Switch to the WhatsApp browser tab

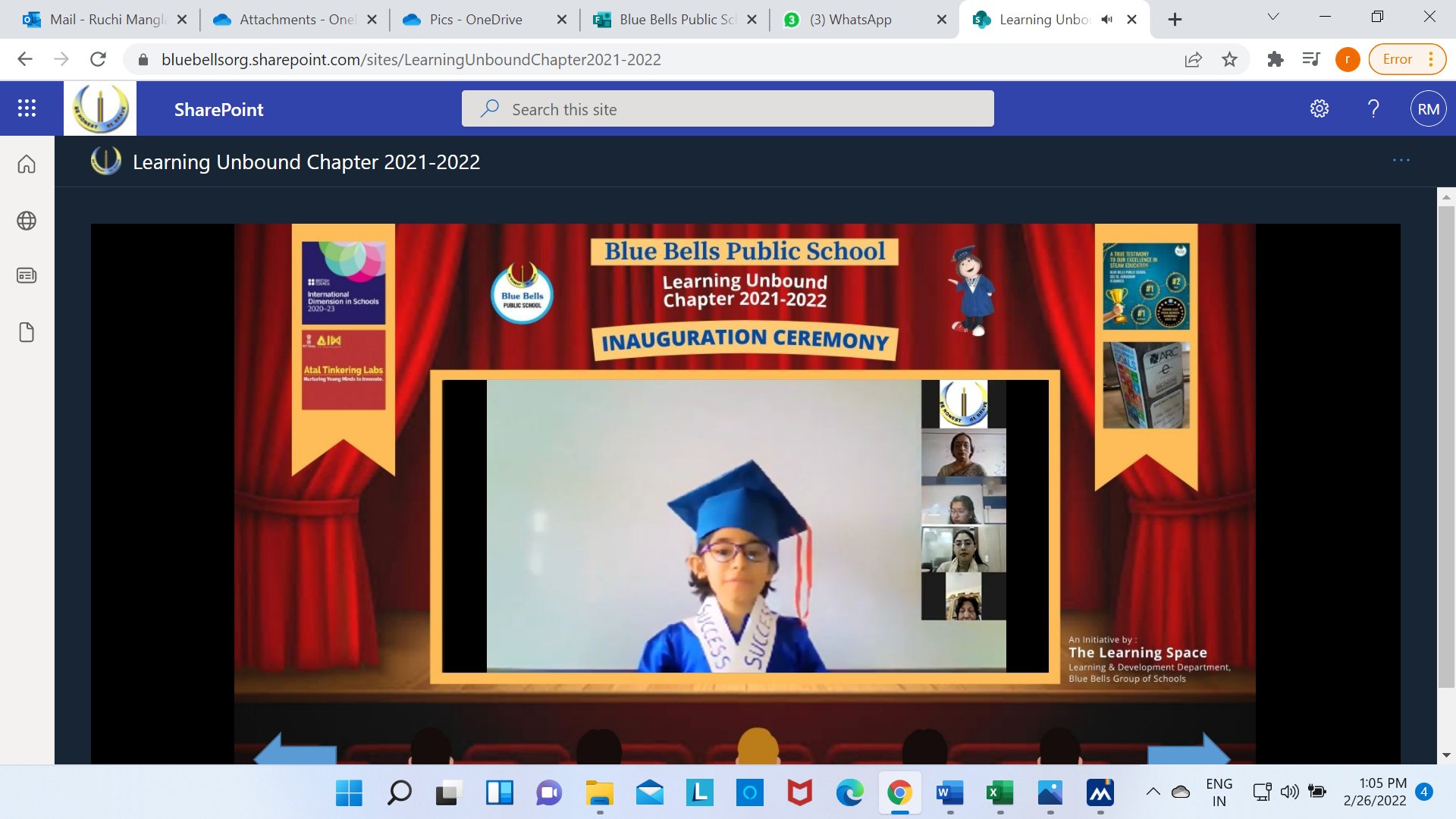pyautogui.click(x=850, y=20)
